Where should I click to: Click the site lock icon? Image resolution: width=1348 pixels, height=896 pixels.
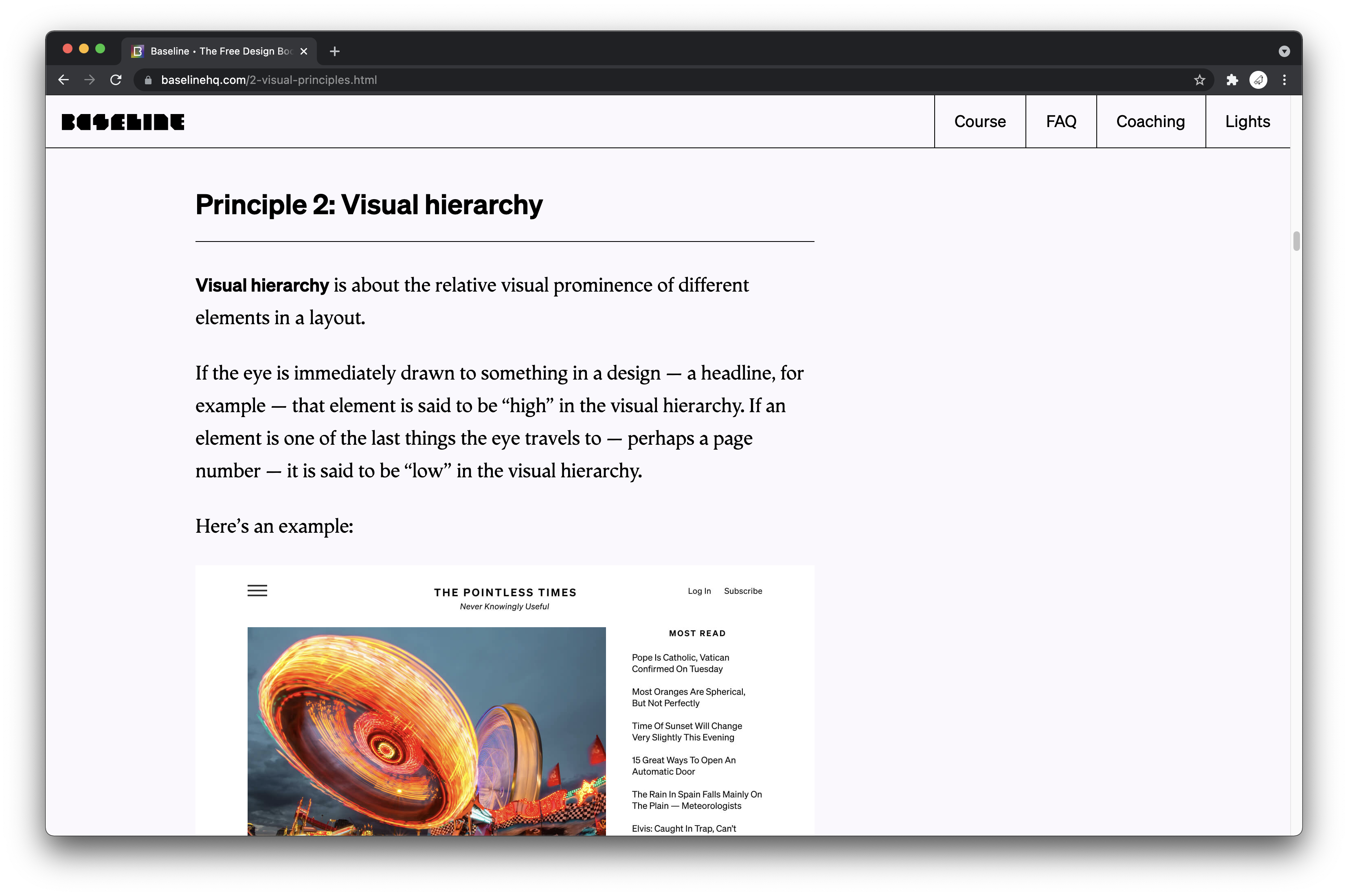pyautogui.click(x=148, y=80)
